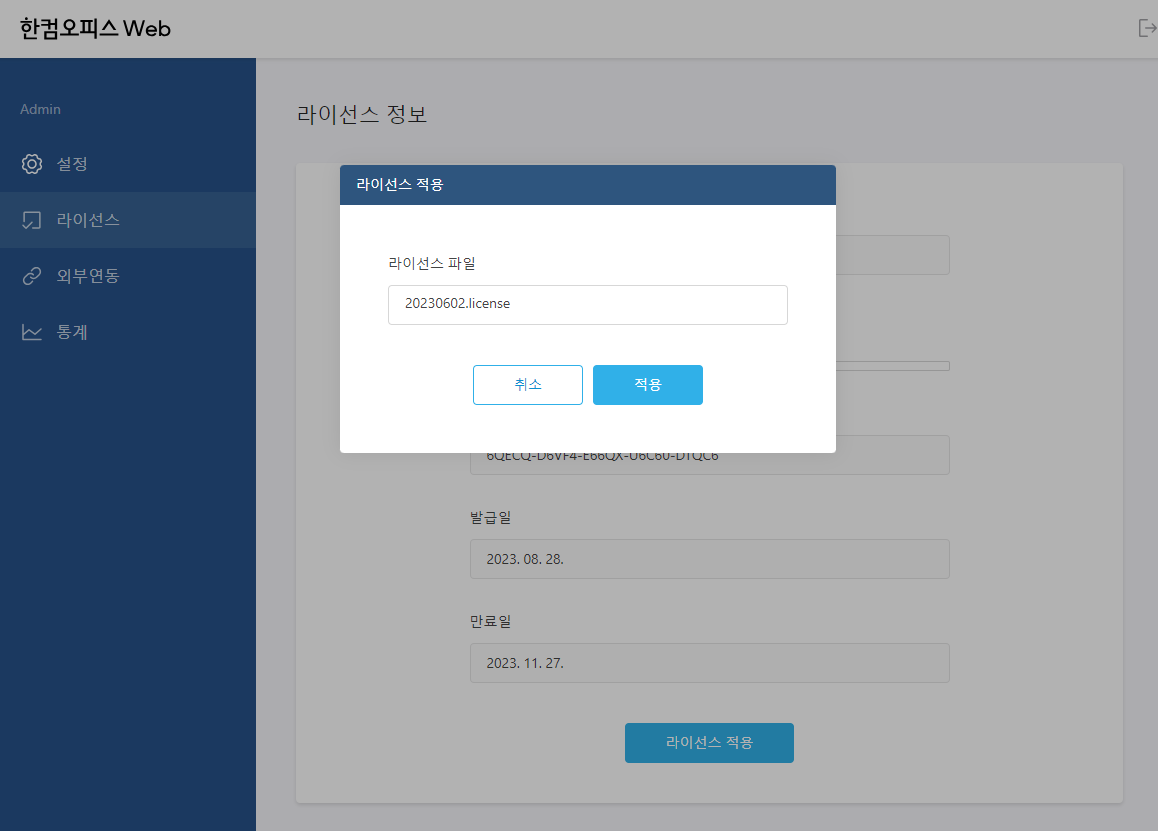
Task: Click the gear icon beside 설정
Action: click(32, 164)
